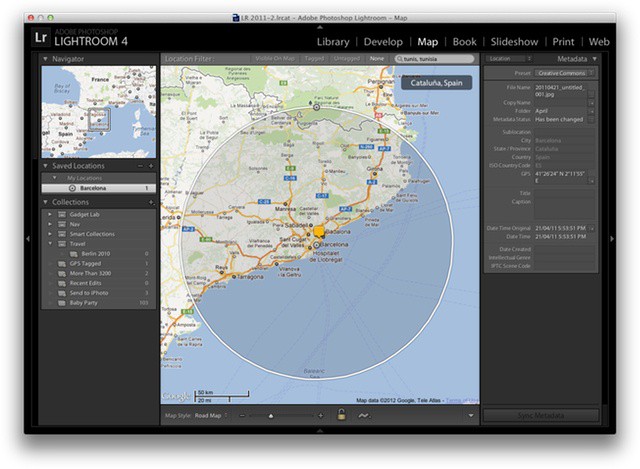Filter photos by Untagged
This screenshot has height=469, width=640.
click(347, 59)
